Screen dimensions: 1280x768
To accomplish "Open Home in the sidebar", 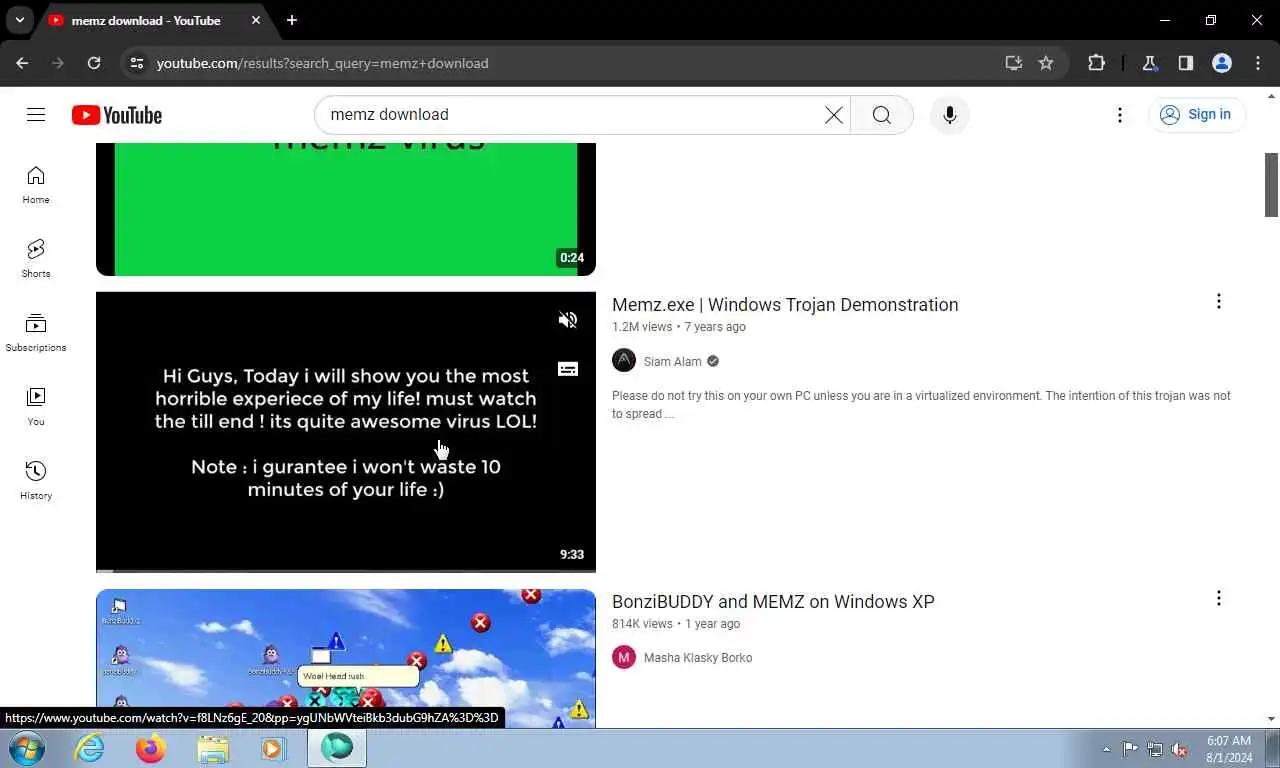I will pos(36,185).
